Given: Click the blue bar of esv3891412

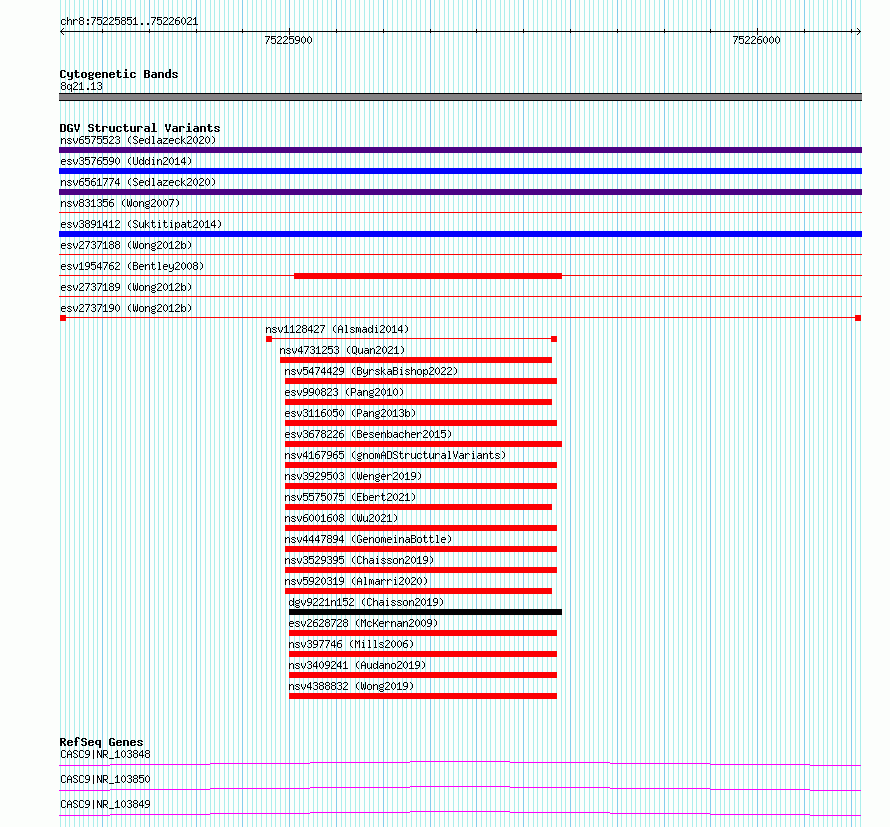Looking at the screenshot, I should click(x=460, y=234).
